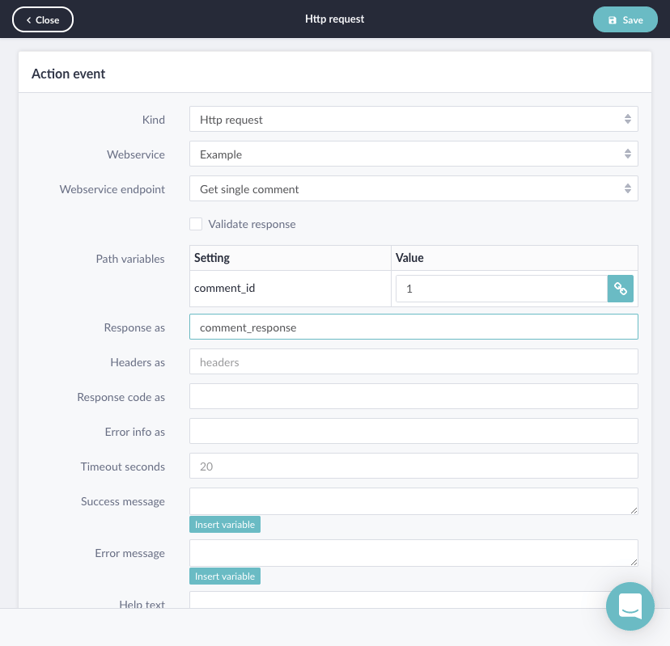This screenshot has height=646, width=670.
Task: Close the Http request dialog
Action: 43,20
